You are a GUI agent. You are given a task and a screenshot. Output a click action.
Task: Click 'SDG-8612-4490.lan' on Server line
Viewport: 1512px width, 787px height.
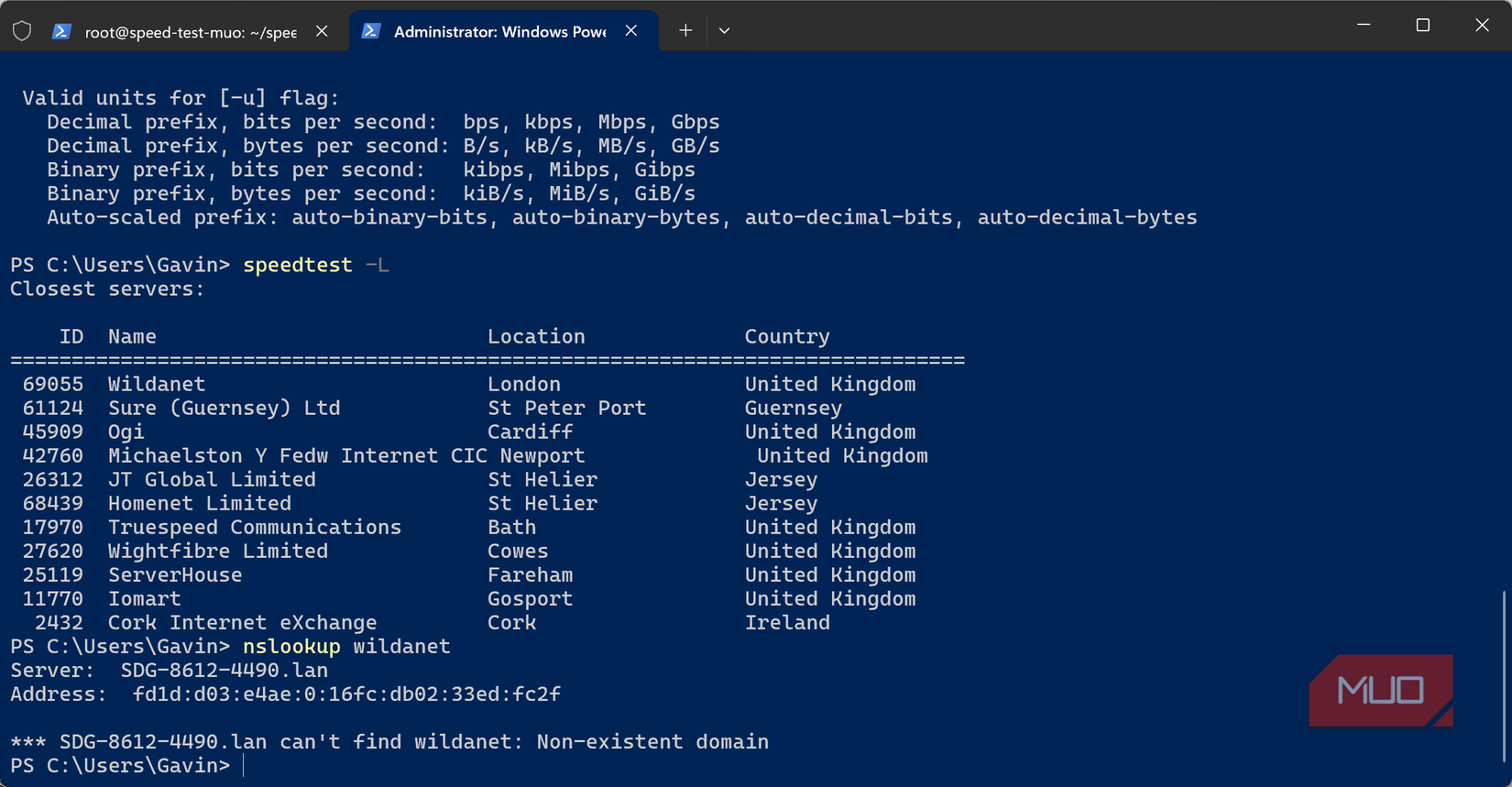click(x=225, y=670)
